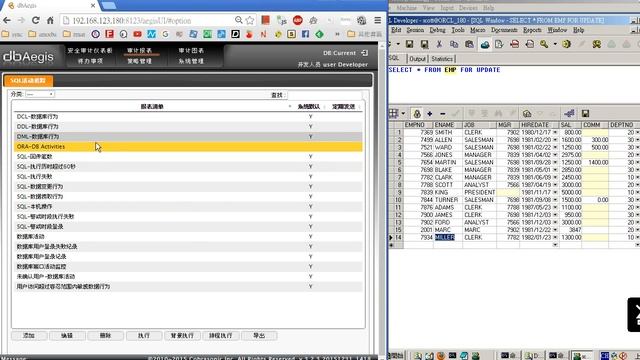Click the 执行 button
Screen dimensions: 640x360
144,336
